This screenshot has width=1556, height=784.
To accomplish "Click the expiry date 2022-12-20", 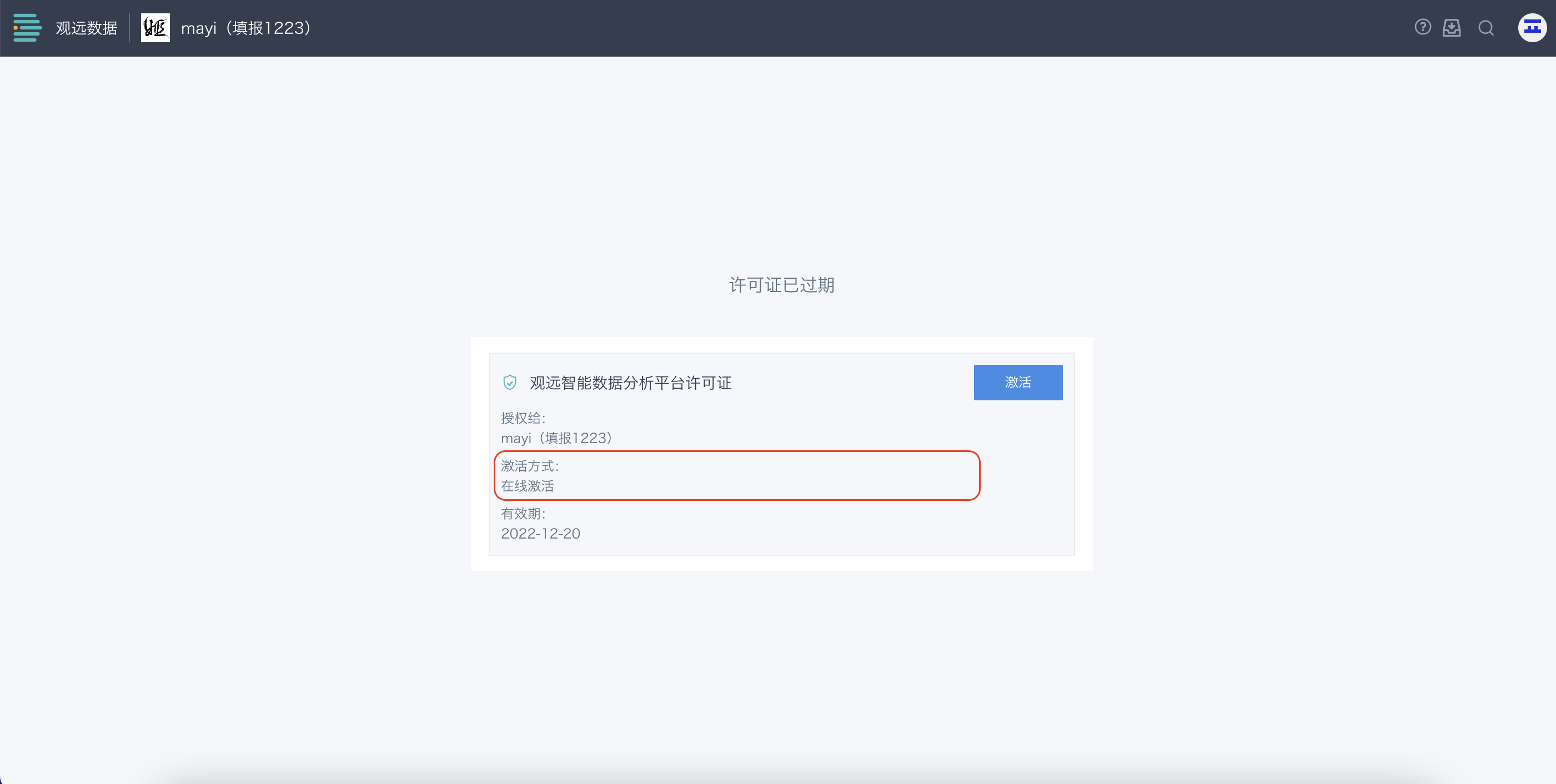I will (x=541, y=534).
